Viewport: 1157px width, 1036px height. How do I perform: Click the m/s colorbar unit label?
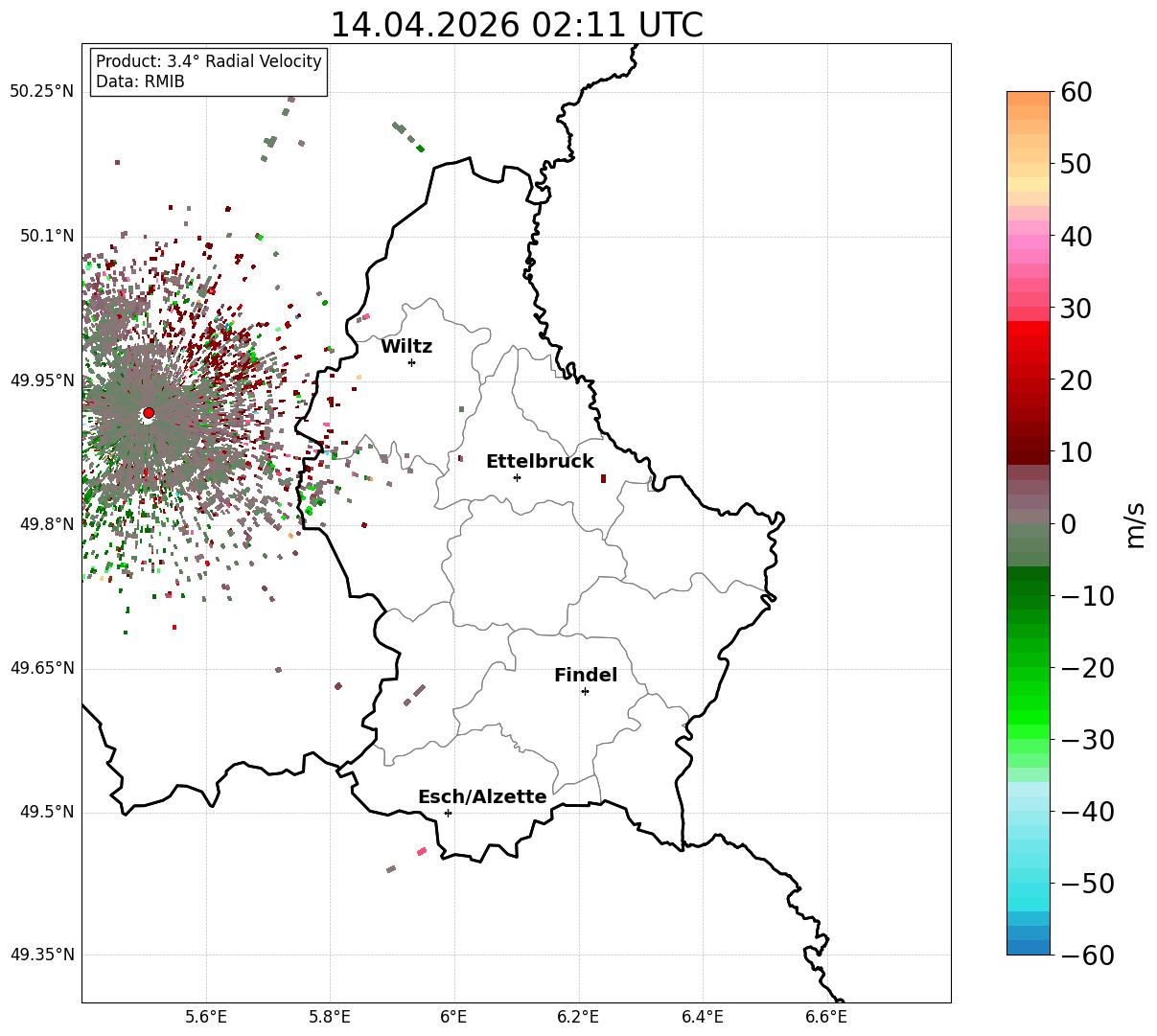pyautogui.click(x=1136, y=523)
